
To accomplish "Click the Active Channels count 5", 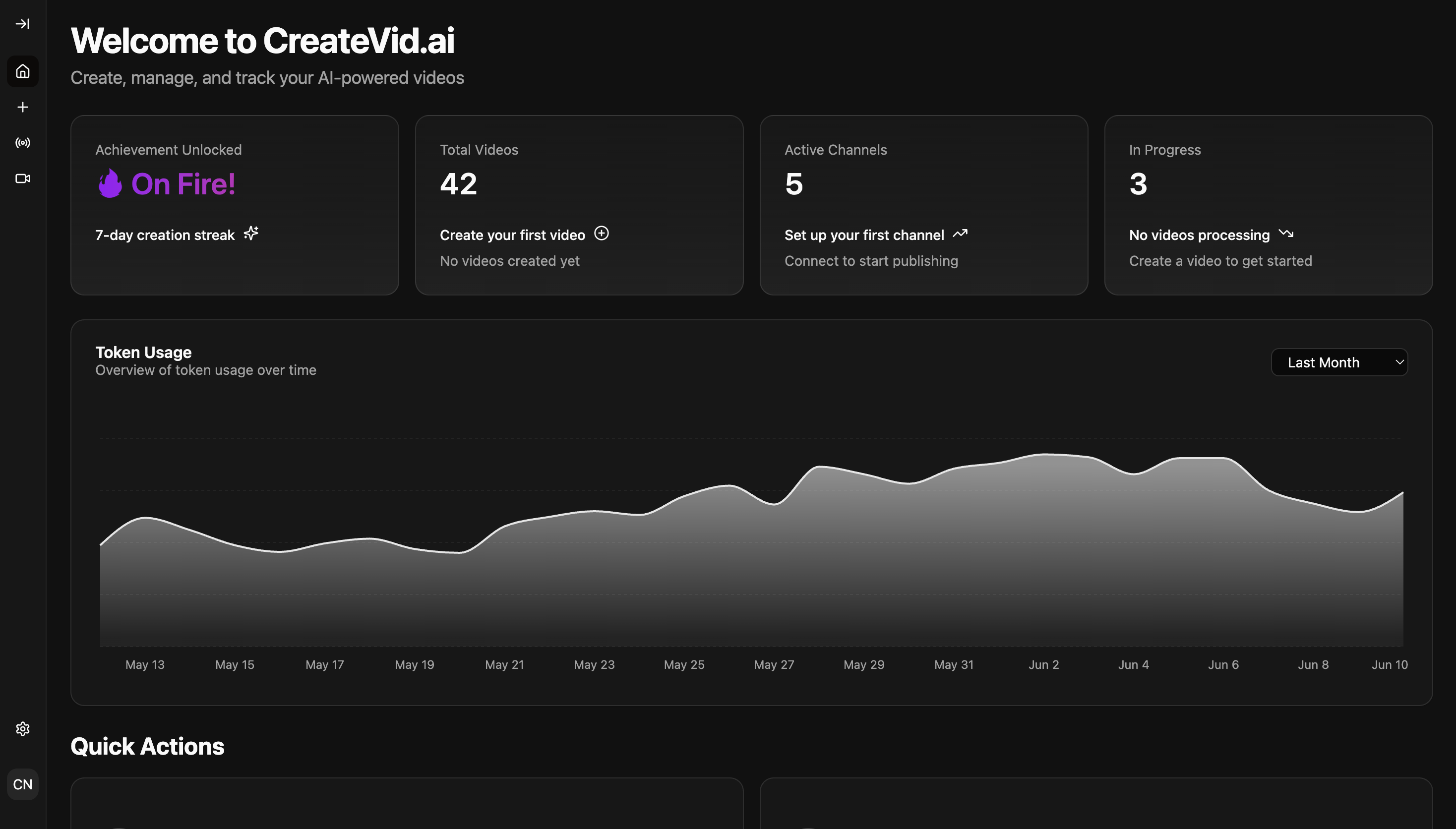I will coord(794,184).
